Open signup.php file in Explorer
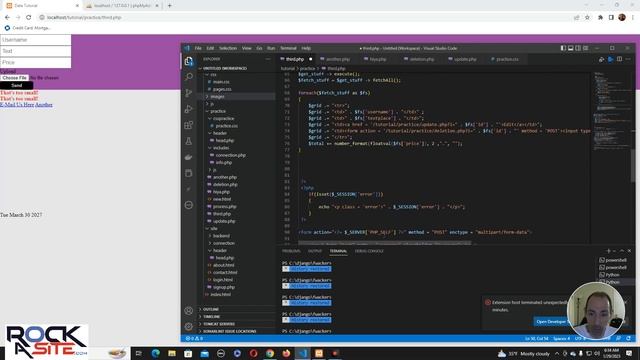This screenshot has height=360, width=640. pyautogui.click(x=224, y=287)
